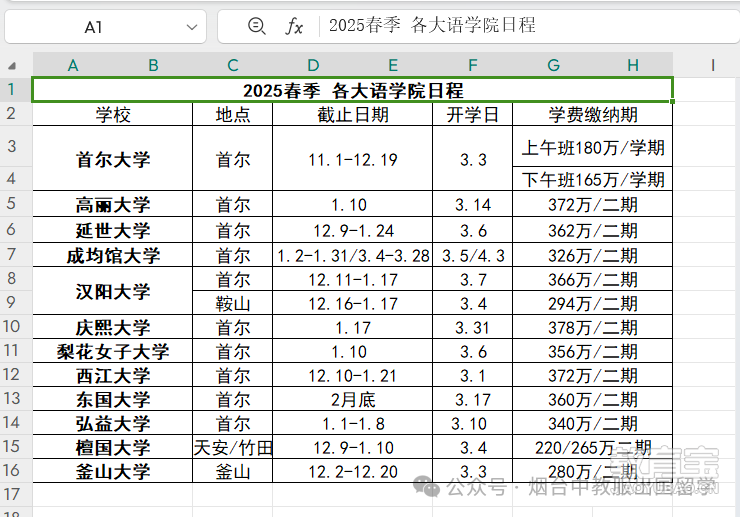Click the 3.5/4.3 start date cell
This screenshot has width=740, height=517.
[x=472, y=255]
